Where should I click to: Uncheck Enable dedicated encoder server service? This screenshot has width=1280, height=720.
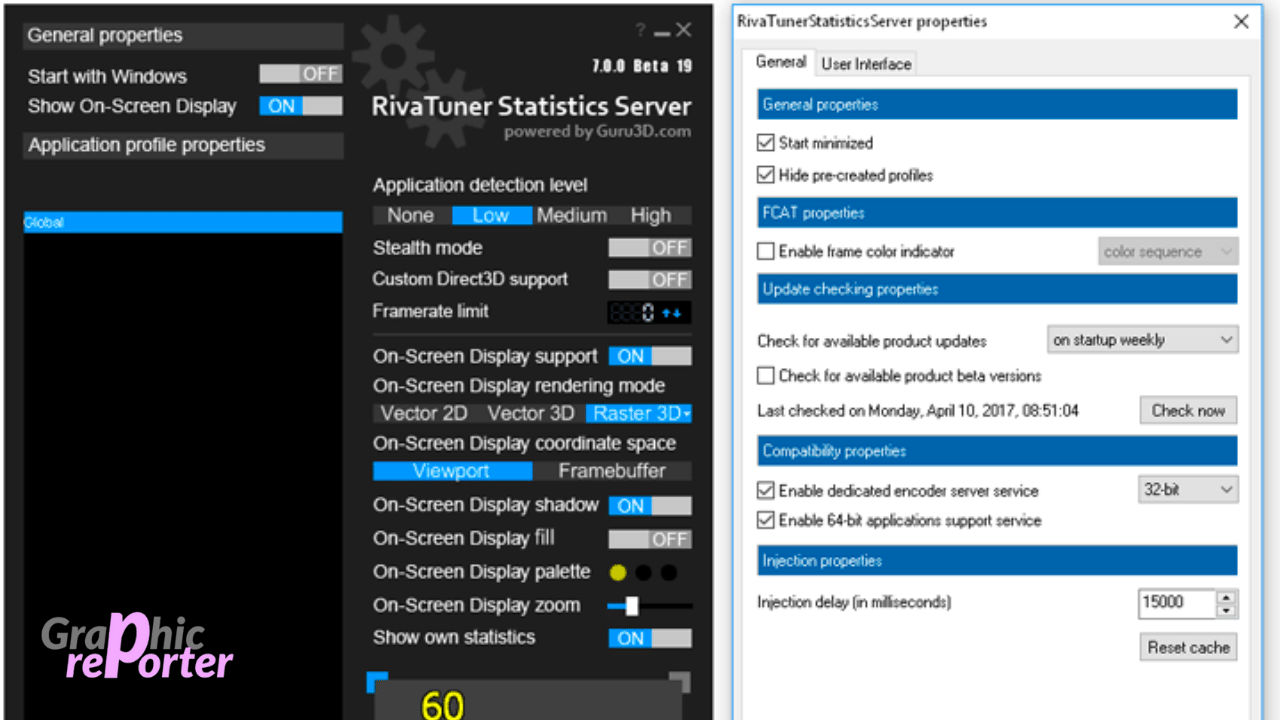coord(766,491)
